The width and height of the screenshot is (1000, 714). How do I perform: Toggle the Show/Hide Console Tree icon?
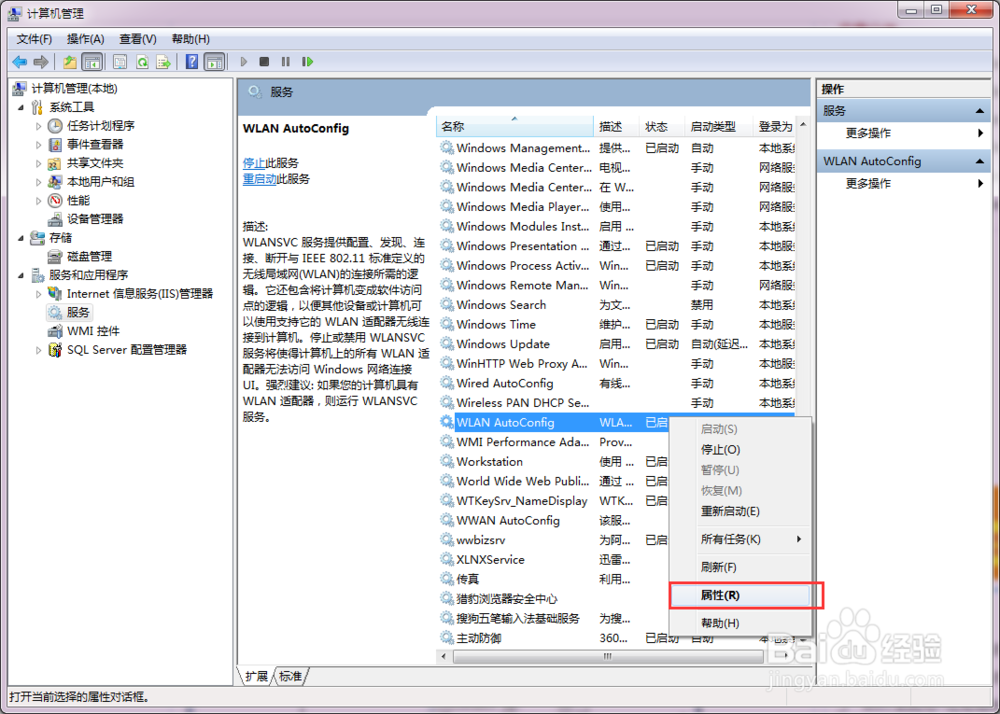pos(92,62)
